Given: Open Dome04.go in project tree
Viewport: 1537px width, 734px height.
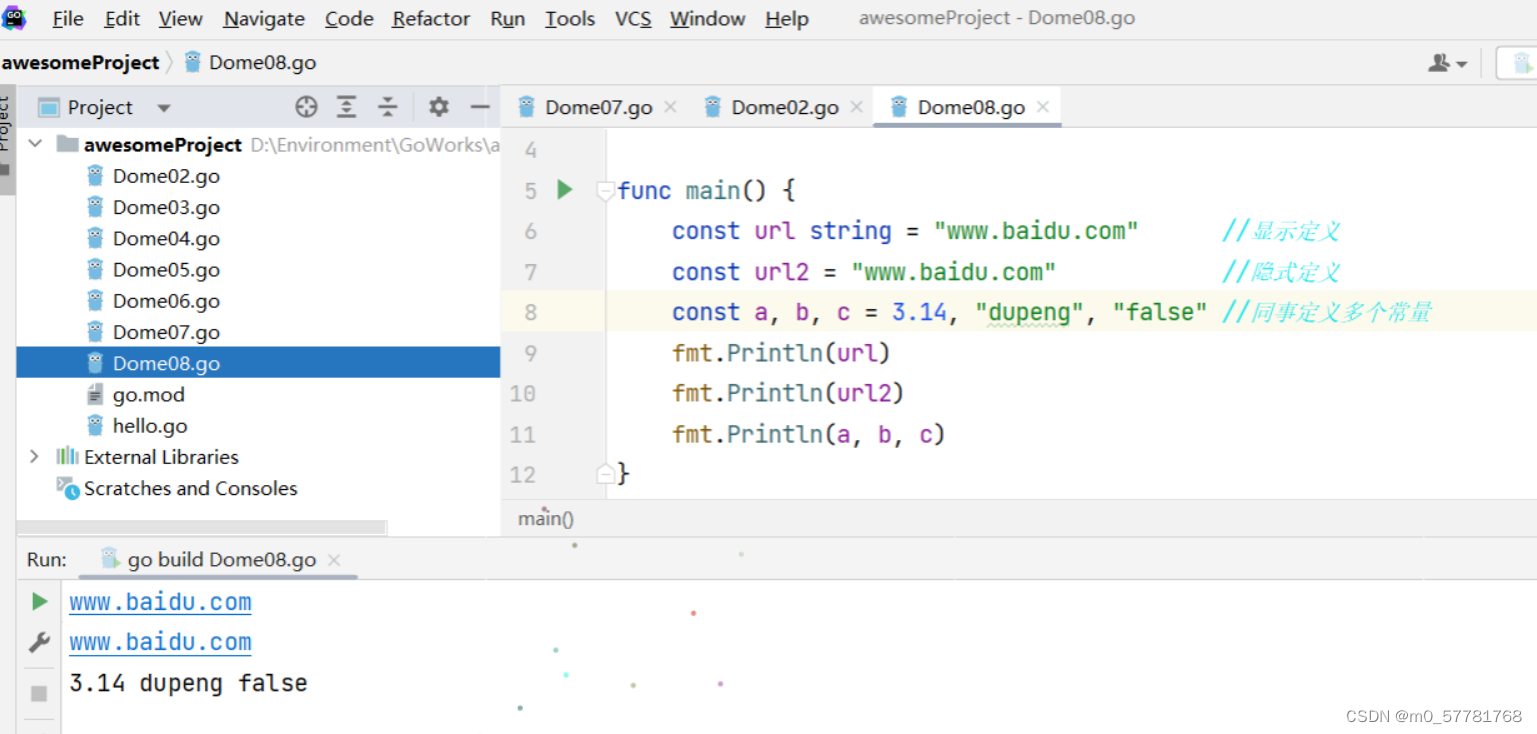Looking at the screenshot, I should (166, 238).
